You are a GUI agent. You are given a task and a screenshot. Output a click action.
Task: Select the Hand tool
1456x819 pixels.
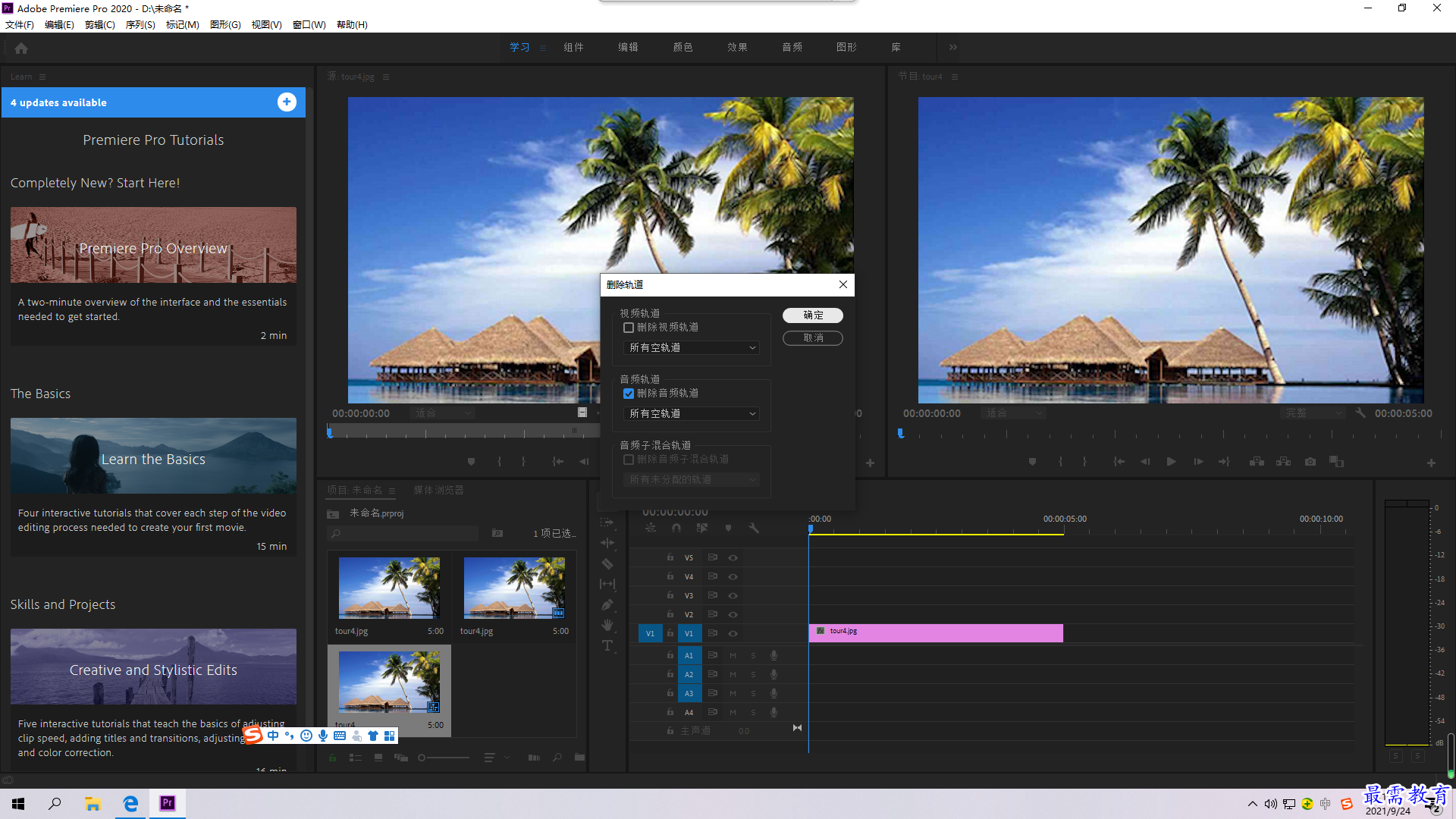pyautogui.click(x=607, y=625)
